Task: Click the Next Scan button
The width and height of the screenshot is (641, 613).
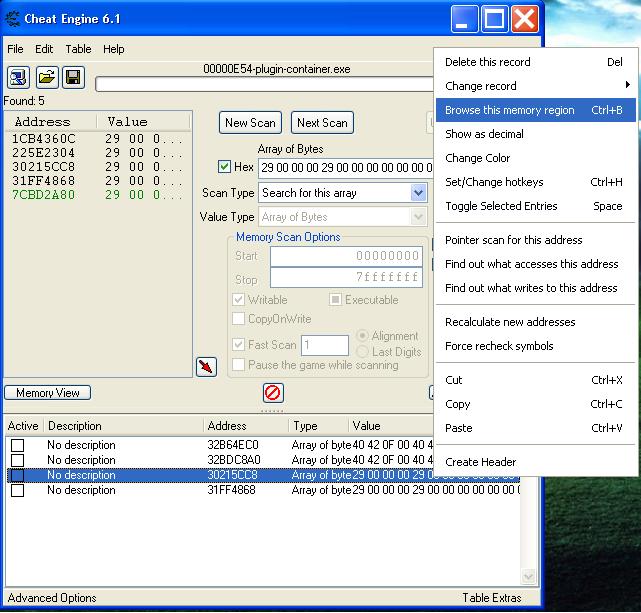Action: pos(322,123)
